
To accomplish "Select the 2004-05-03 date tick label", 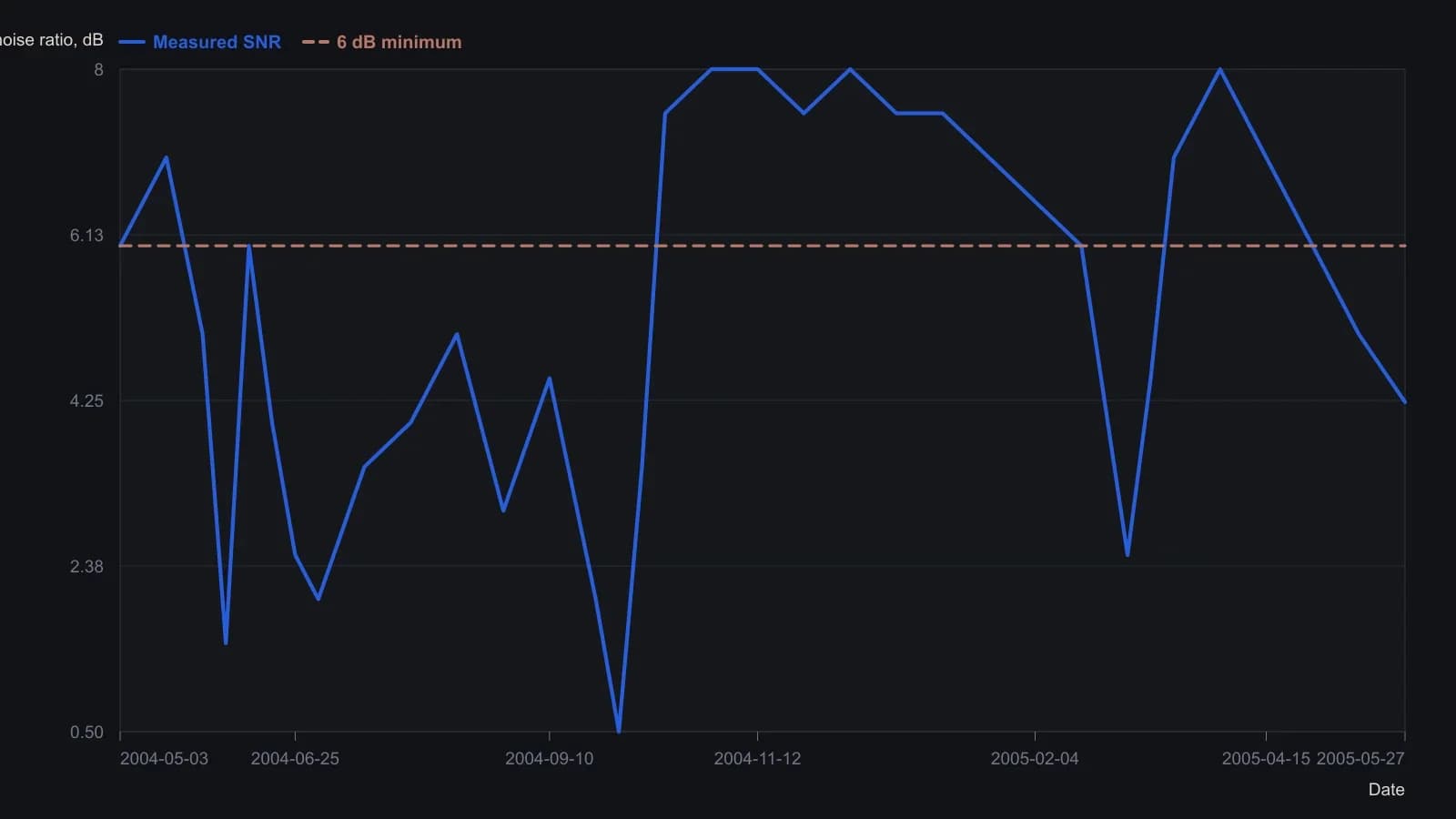I will 164,759.
